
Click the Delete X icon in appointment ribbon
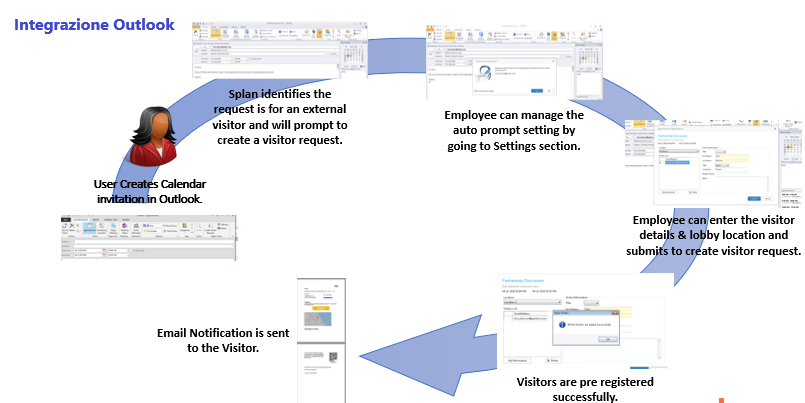point(72,228)
